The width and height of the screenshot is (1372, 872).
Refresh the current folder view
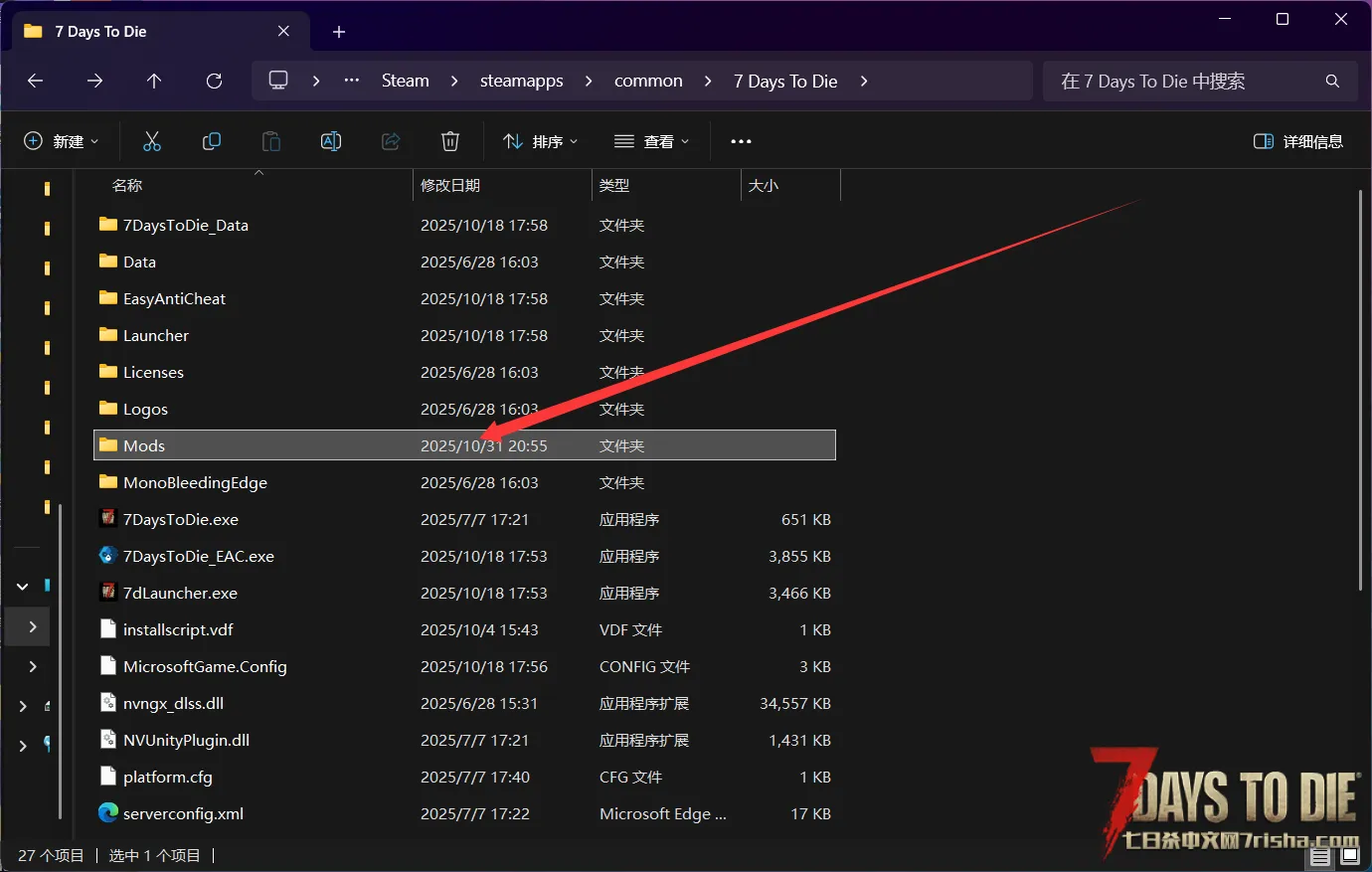[214, 82]
